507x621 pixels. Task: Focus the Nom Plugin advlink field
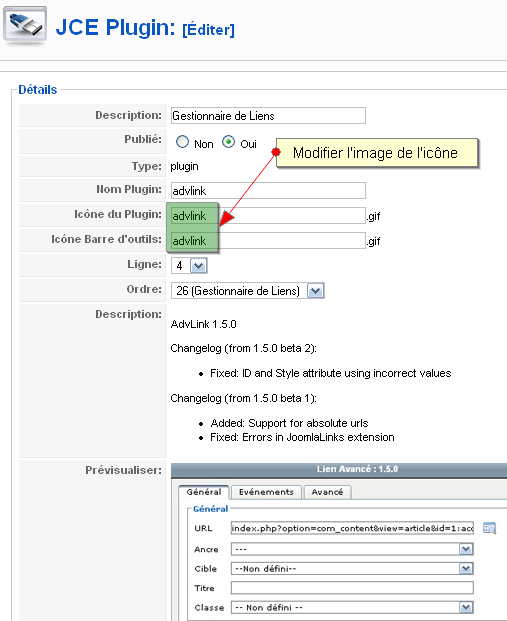(268, 190)
